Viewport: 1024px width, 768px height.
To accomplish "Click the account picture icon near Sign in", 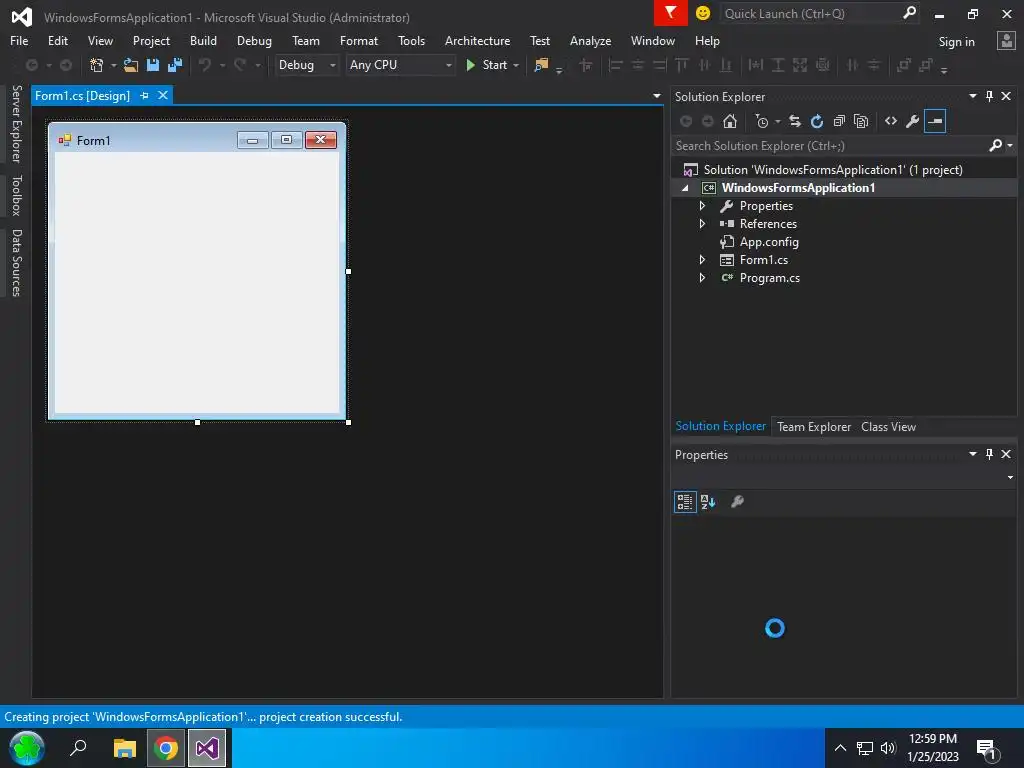I will pos(1006,41).
